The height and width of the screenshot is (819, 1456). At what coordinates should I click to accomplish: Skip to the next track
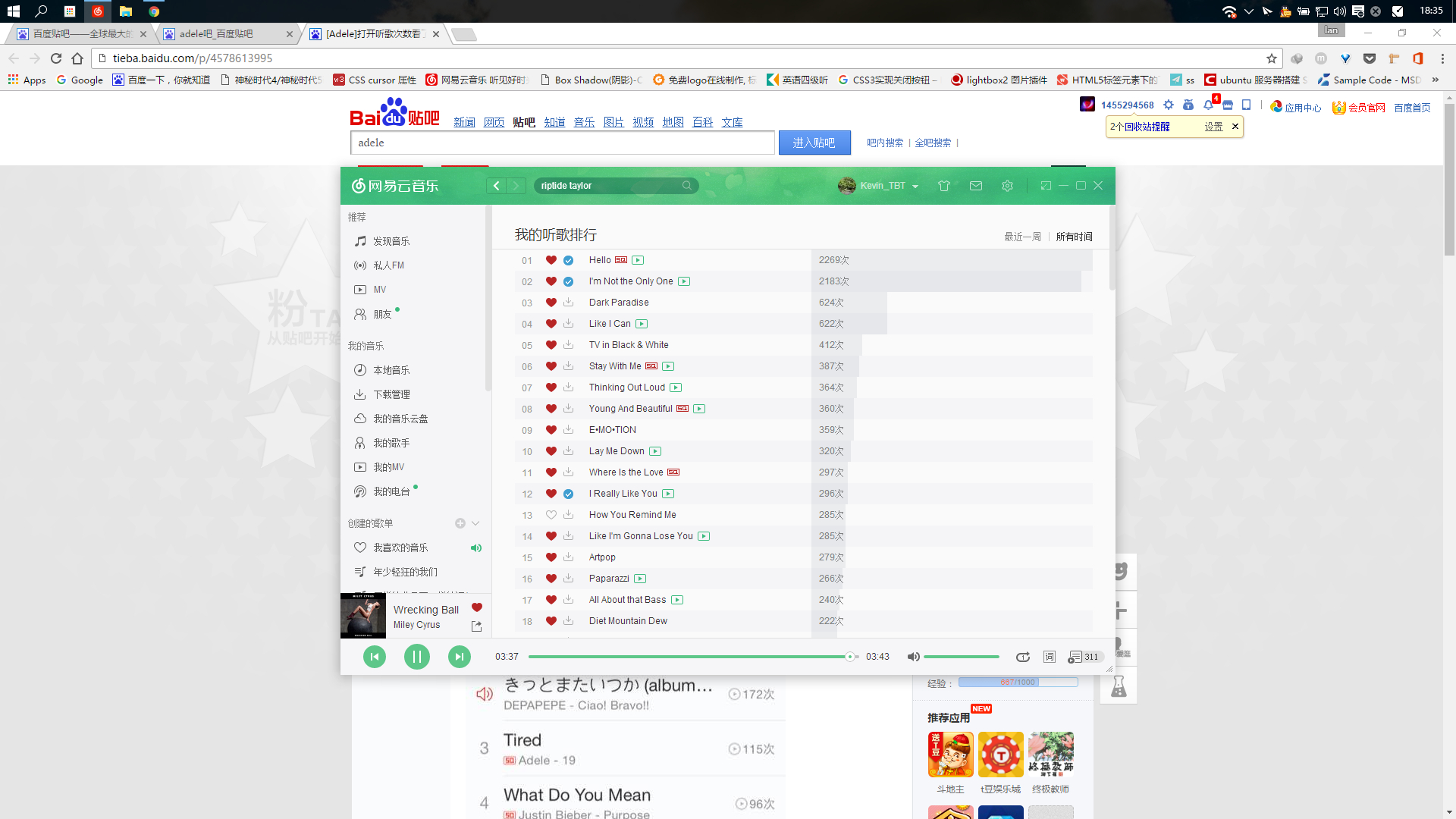[x=459, y=657]
